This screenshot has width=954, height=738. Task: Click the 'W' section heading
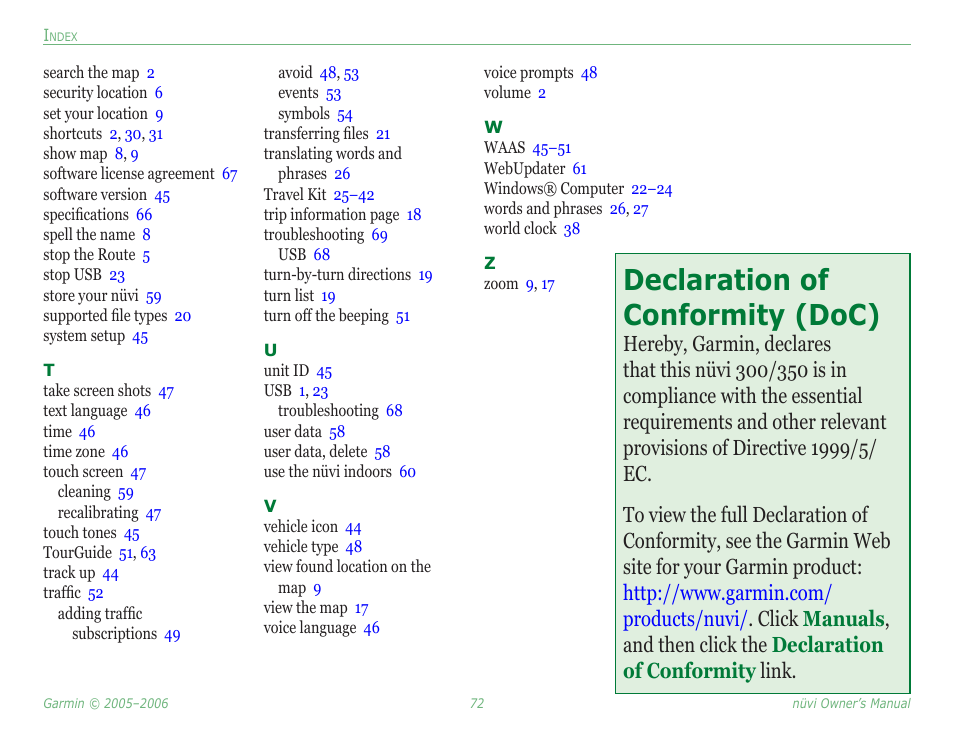pyautogui.click(x=493, y=127)
